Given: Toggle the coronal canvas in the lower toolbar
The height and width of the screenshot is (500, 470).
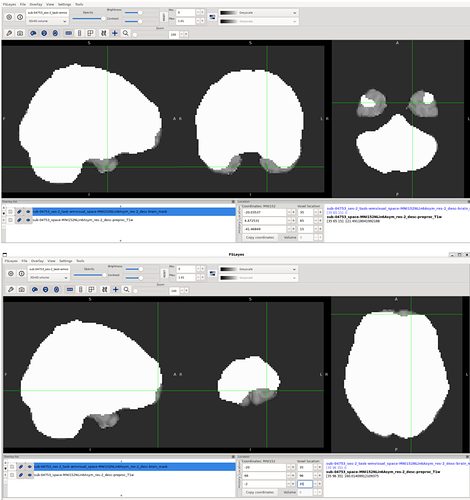Looking at the screenshot, I should pyautogui.click(x=46, y=290).
